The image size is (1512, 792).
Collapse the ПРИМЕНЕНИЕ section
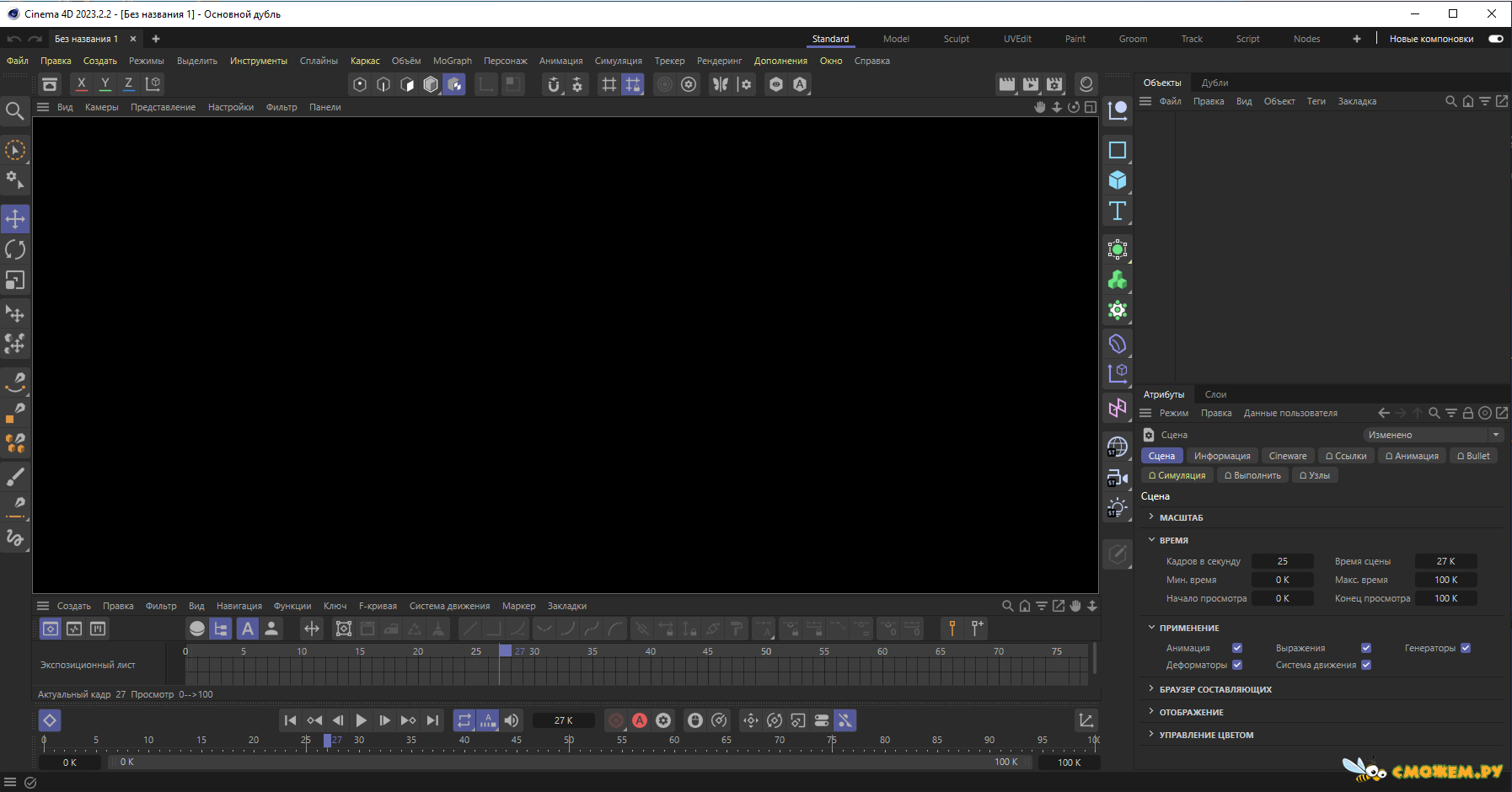pyautogui.click(x=1151, y=628)
